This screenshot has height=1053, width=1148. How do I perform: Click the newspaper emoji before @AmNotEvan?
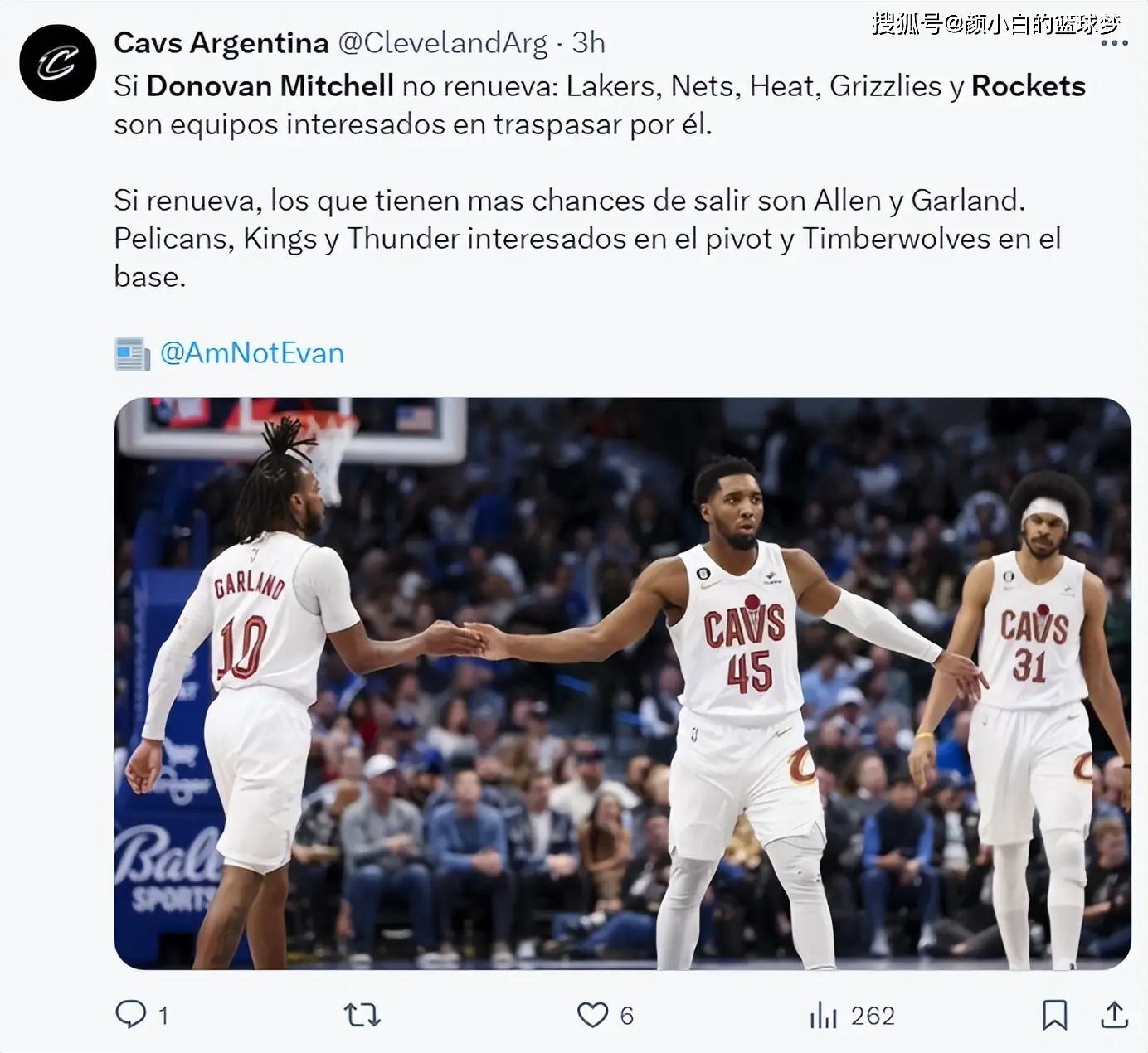tap(132, 354)
